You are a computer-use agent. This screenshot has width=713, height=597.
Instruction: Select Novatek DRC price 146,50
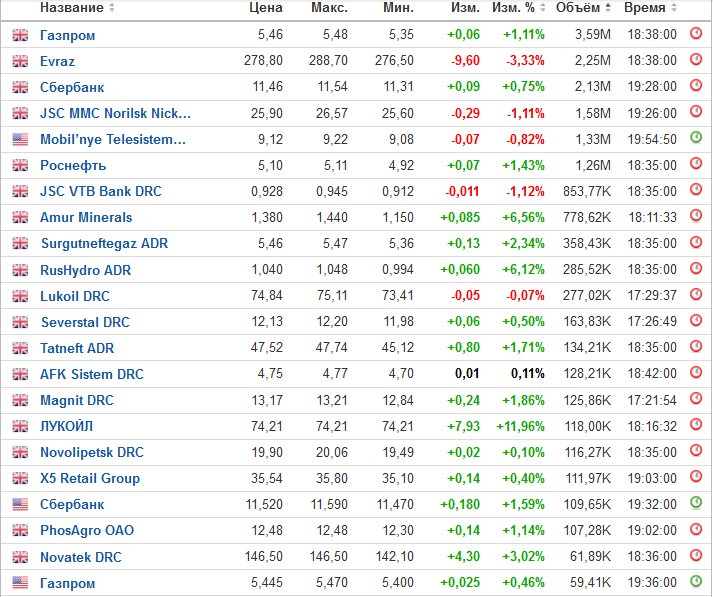tap(264, 557)
